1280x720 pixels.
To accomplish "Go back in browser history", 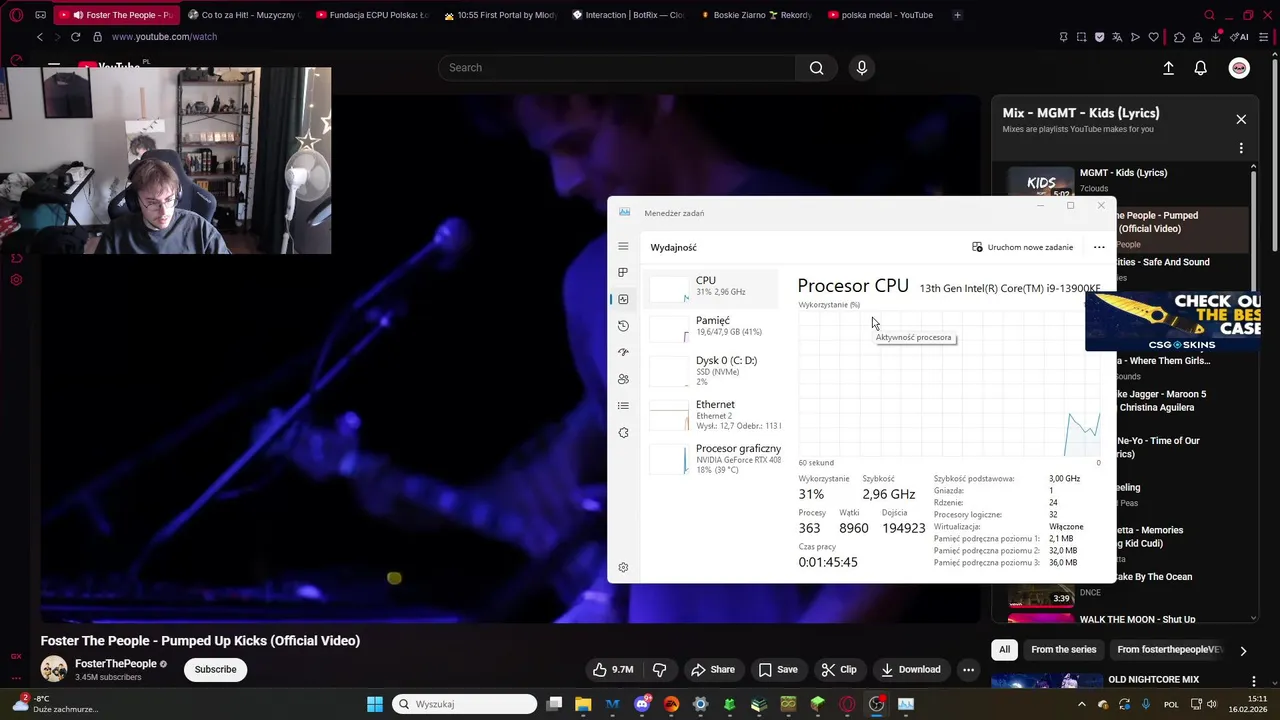I will 40,37.
